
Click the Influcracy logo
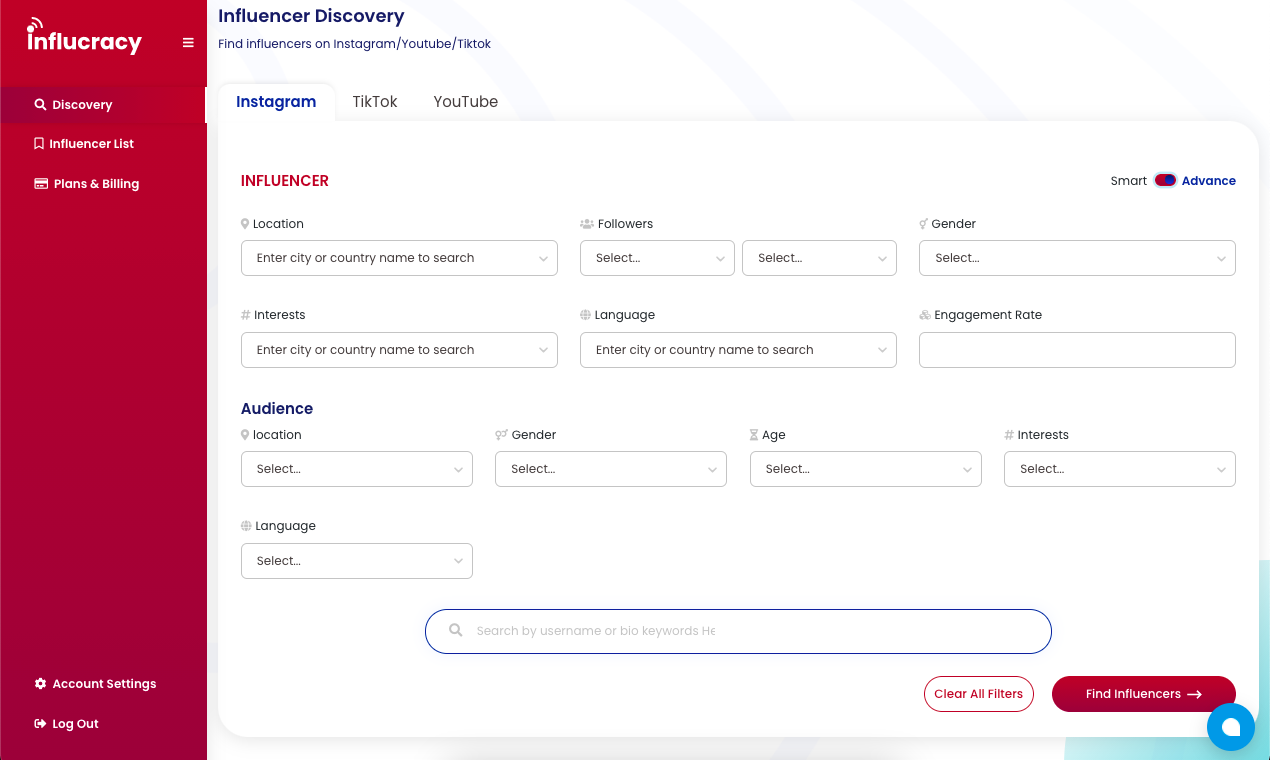(84, 38)
